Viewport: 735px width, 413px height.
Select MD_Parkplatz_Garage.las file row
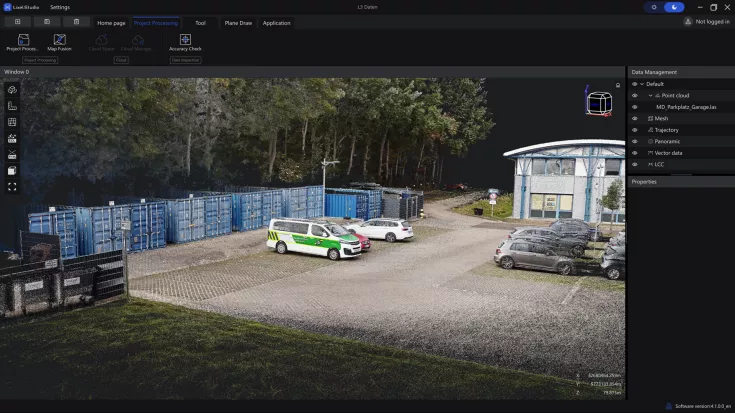681,107
